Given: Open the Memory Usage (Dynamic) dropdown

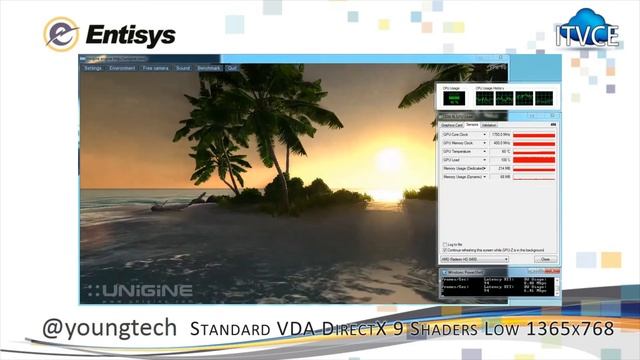Looking at the screenshot, I should [x=484, y=177].
